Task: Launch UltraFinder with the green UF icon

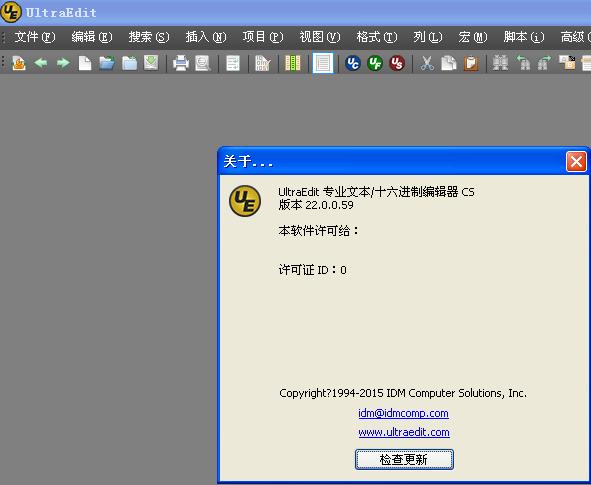Action: pyautogui.click(x=375, y=63)
